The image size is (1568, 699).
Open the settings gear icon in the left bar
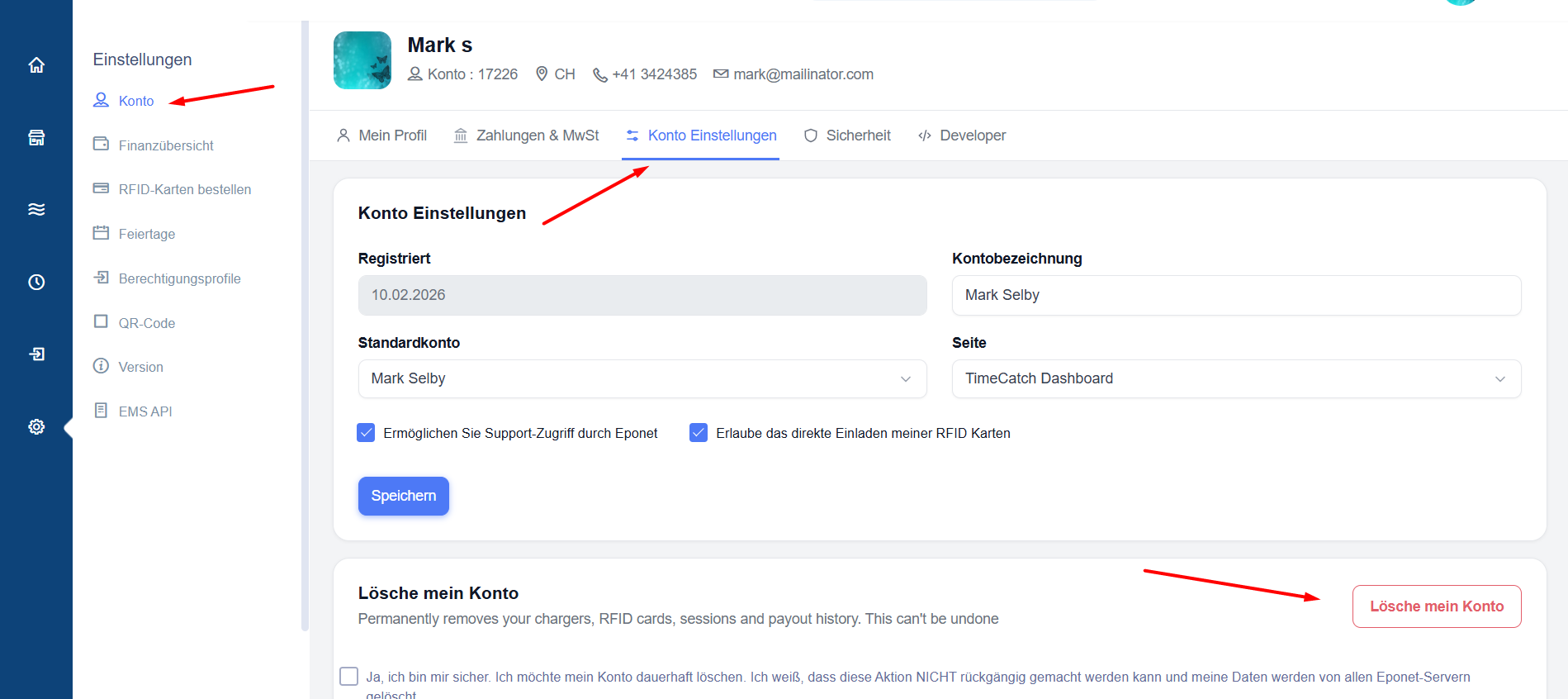pyautogui.click(x=36, y=426)
